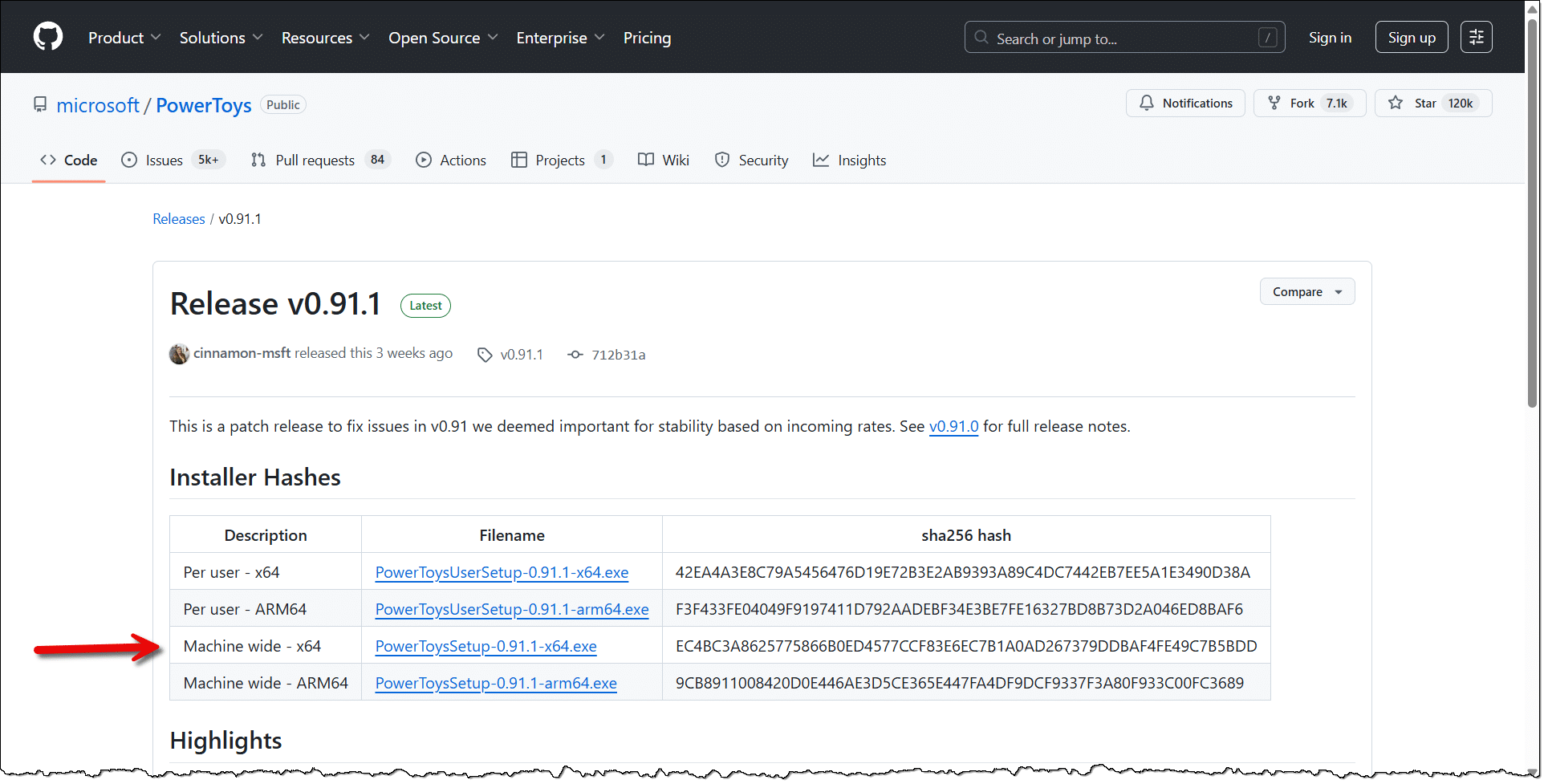Expand the Resources menu
This screenshot has width=1544, height=784.
(325, 38)
